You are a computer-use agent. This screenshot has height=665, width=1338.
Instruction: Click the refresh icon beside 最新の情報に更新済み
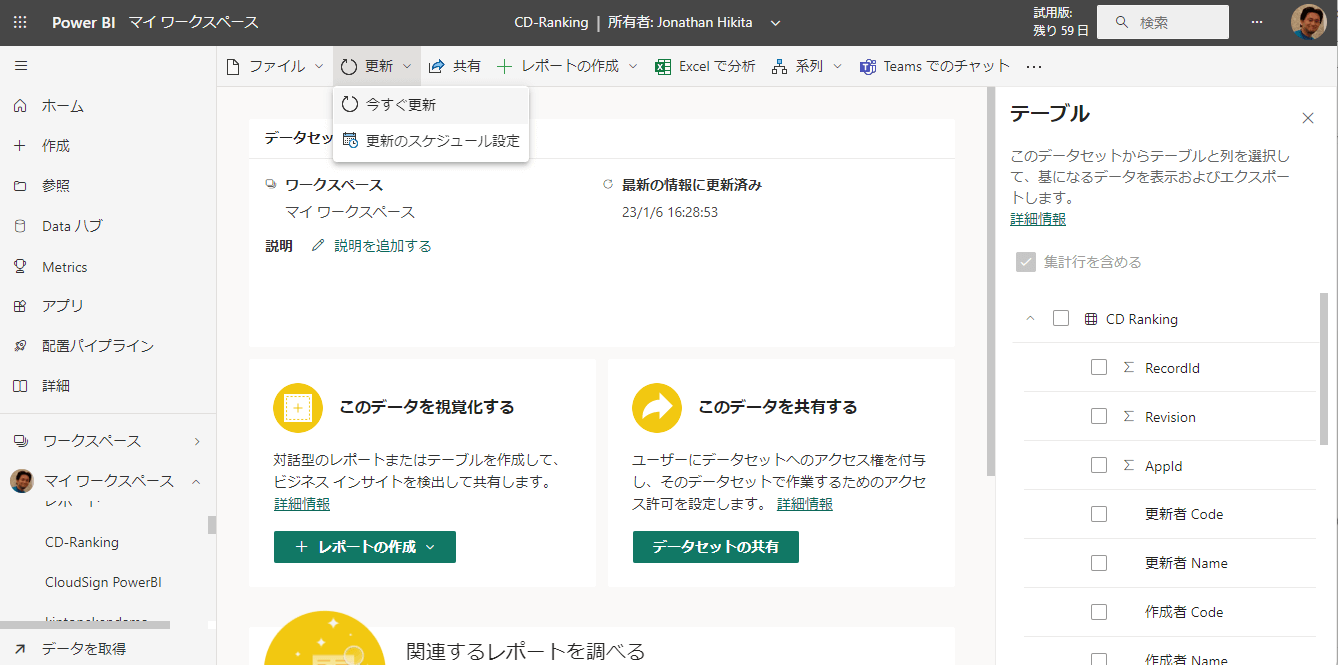(x=607, y=185)
